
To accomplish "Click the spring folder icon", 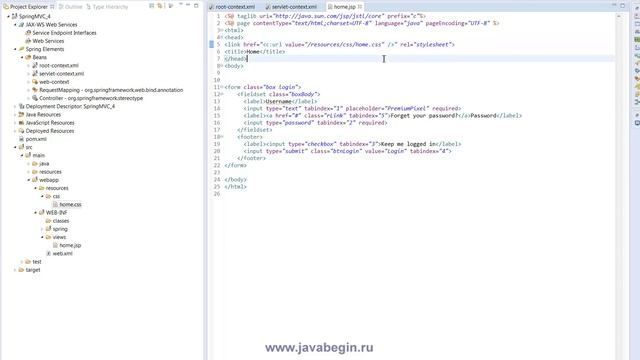I will click(x=48, y=229).
